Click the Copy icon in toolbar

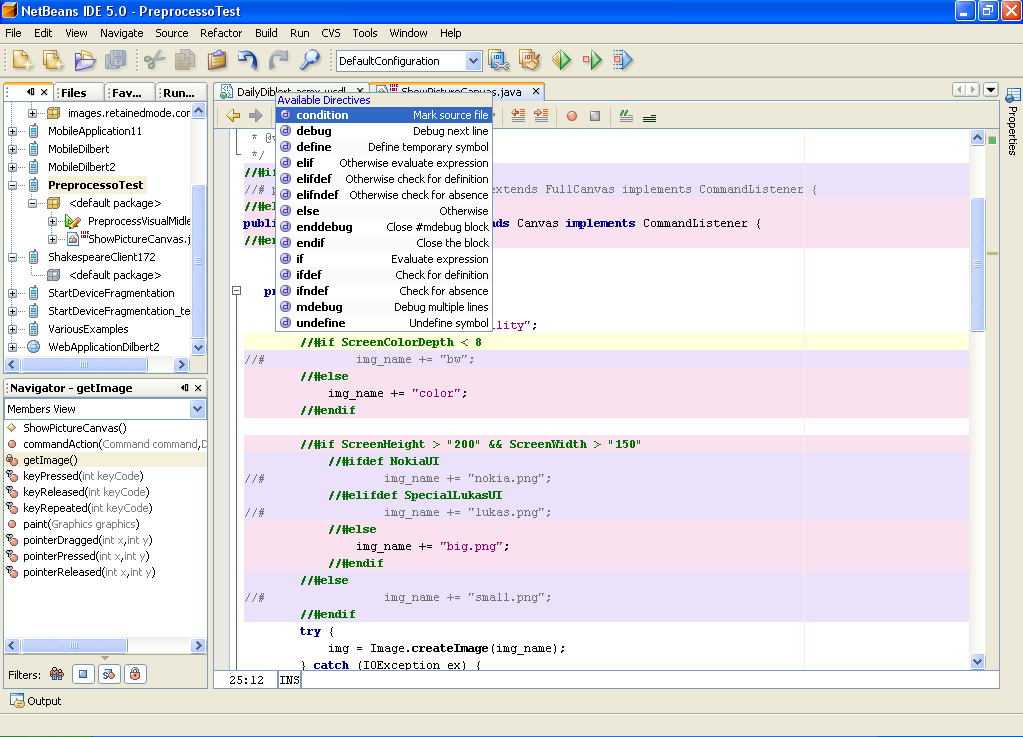click(185, 61)
